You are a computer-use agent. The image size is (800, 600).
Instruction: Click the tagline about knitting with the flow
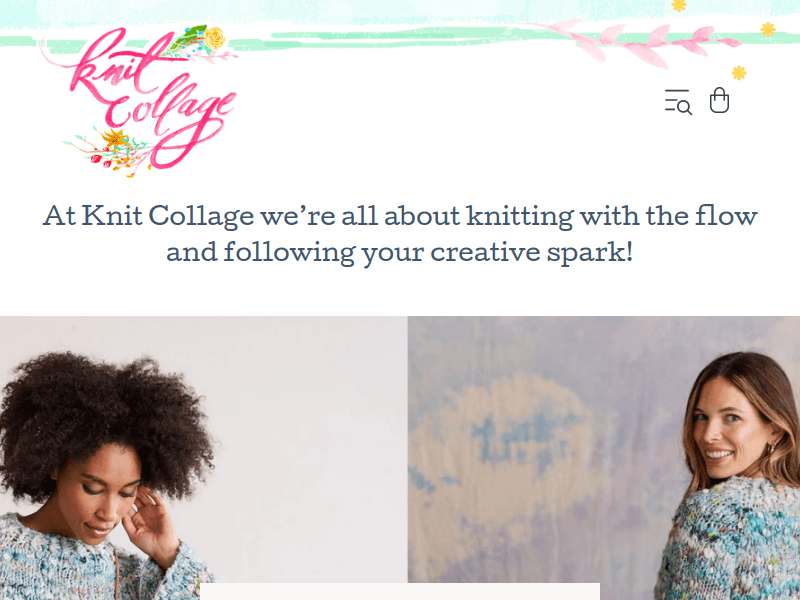[400, 215]
